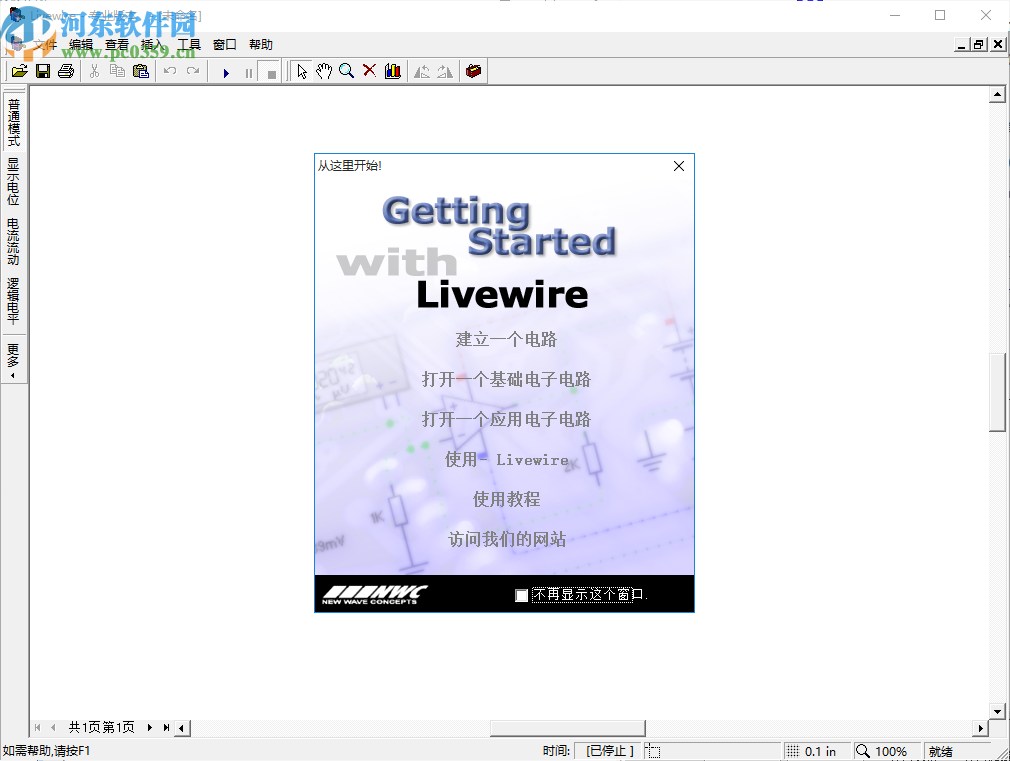The width and height of the screenshot is (1010, 761).
Task: Click the save icon
Action: (x=43, y=70)
